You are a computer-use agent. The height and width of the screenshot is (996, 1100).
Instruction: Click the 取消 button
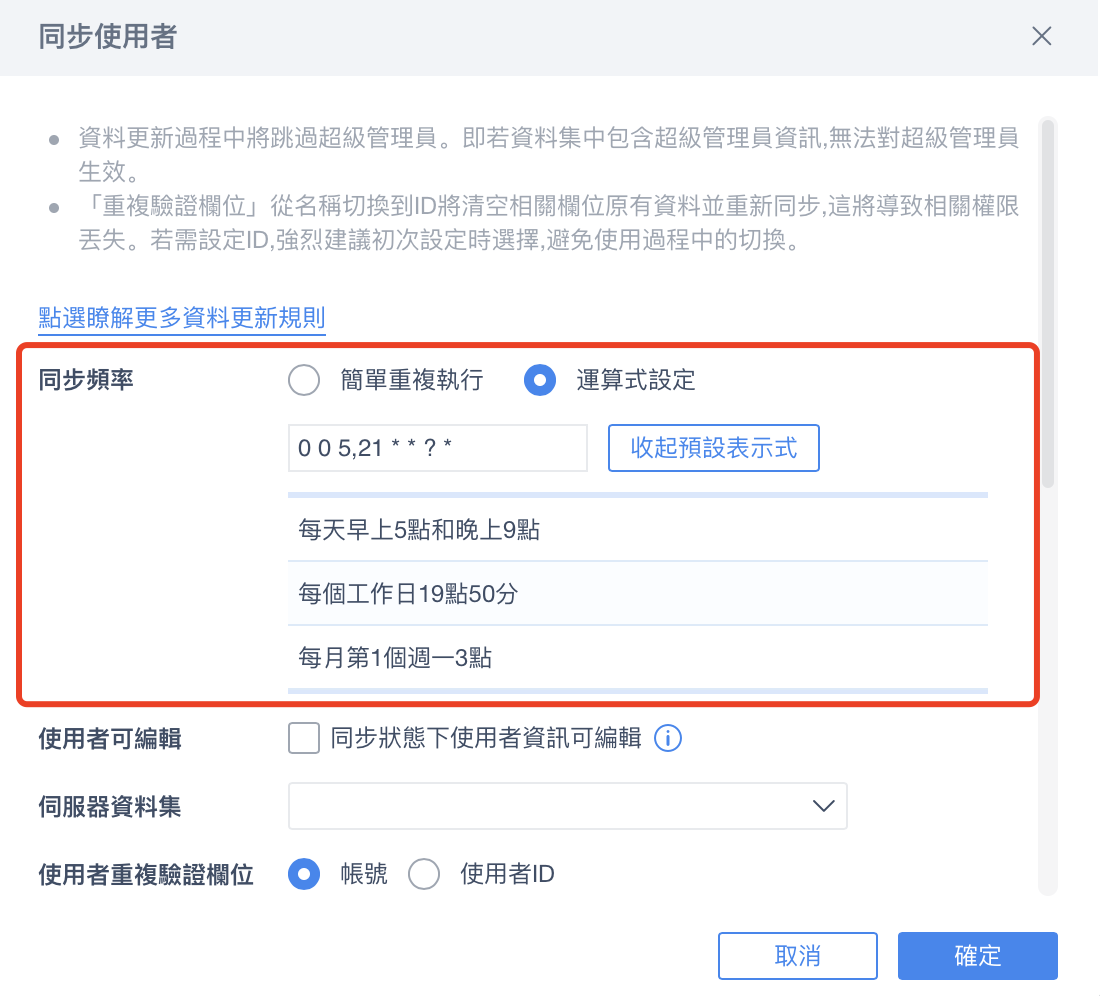pos(798,955)
